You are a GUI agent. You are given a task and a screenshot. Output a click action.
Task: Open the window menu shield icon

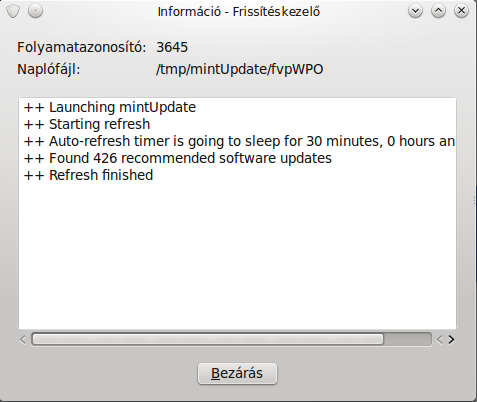point(13,12)
